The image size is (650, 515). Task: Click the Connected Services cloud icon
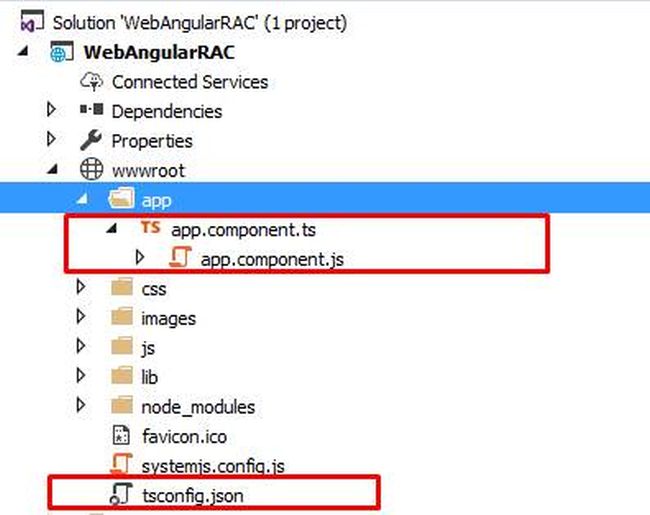pos(92,82)
